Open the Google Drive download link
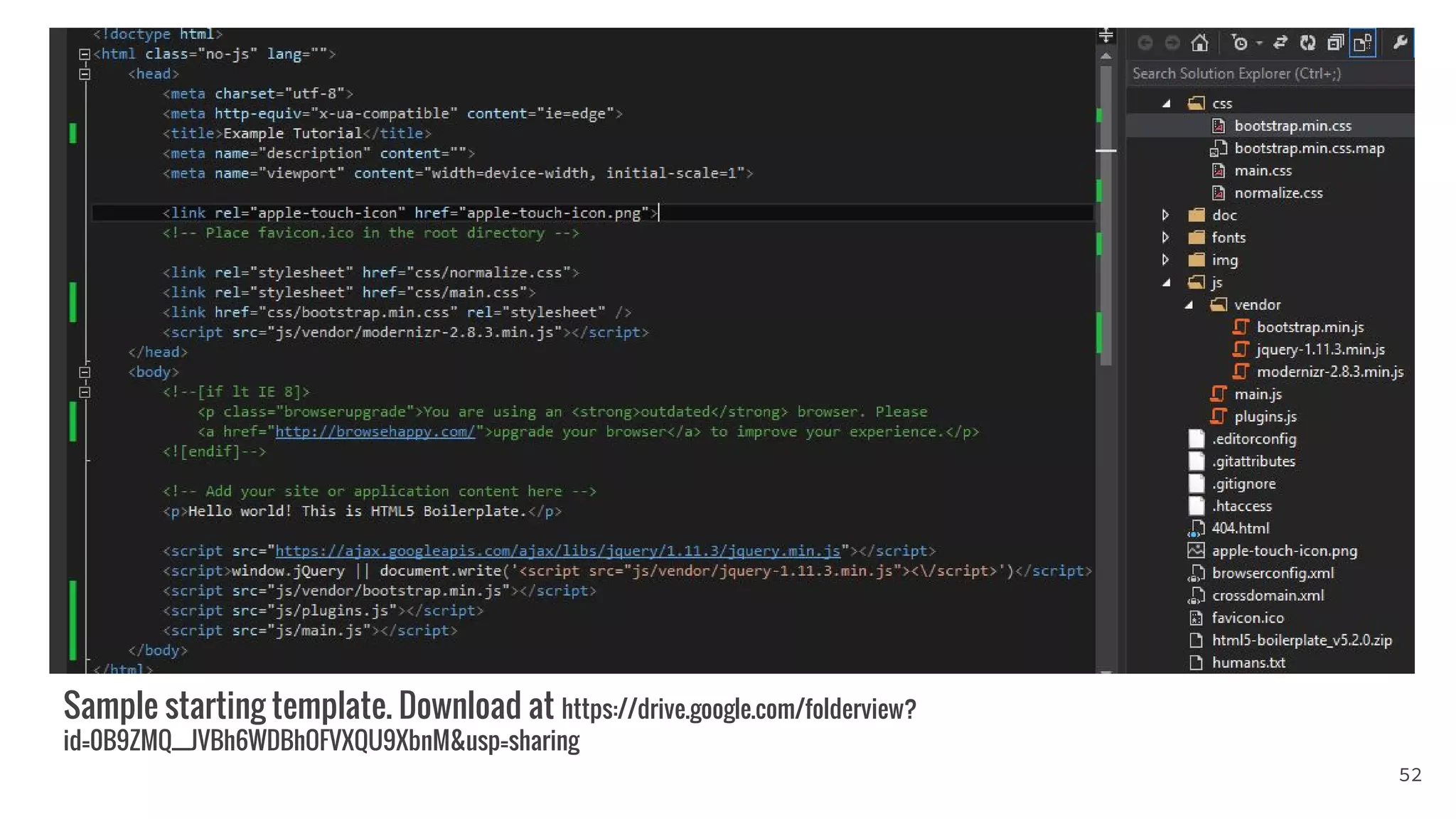 tap(738, 709)
